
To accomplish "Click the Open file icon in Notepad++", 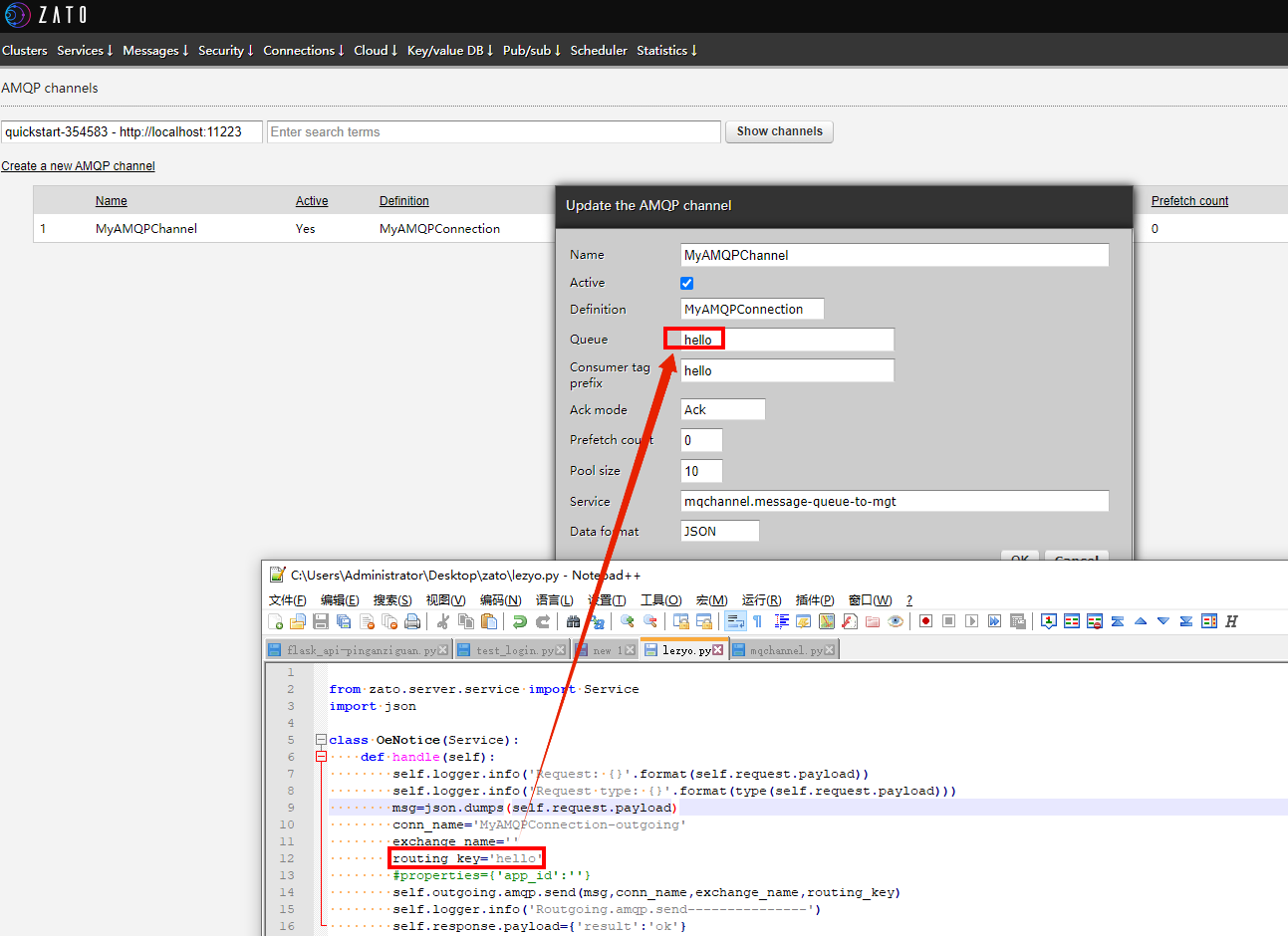I will click(x=298, y=621).
